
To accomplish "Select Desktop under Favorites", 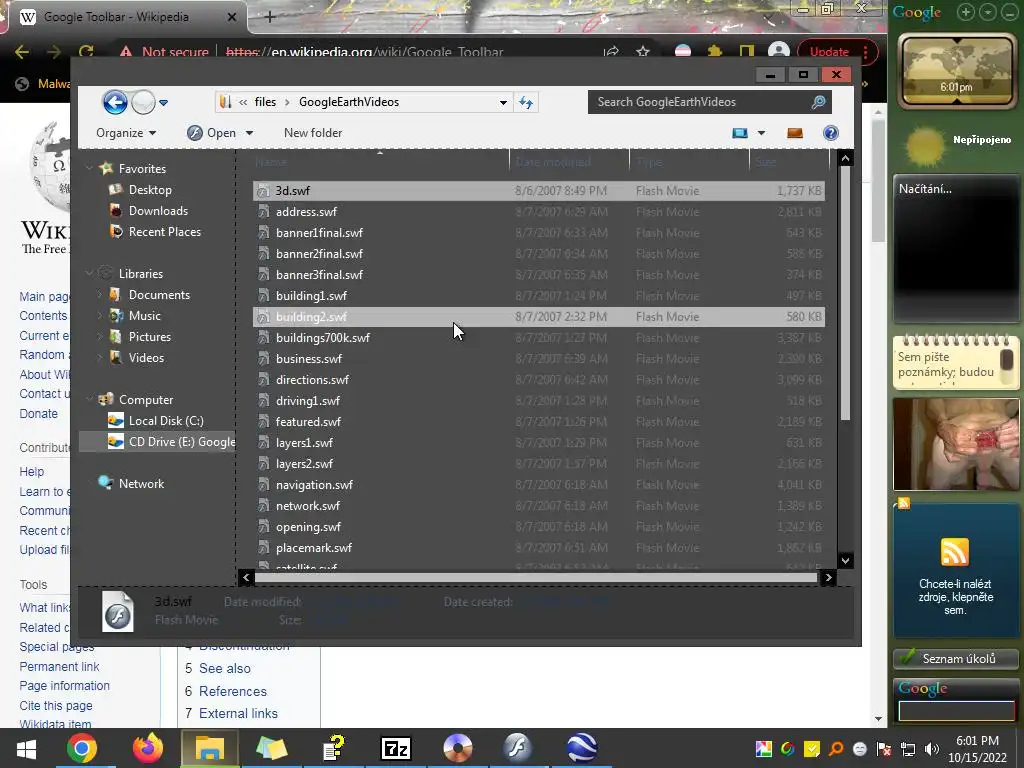I will [150, 190].
